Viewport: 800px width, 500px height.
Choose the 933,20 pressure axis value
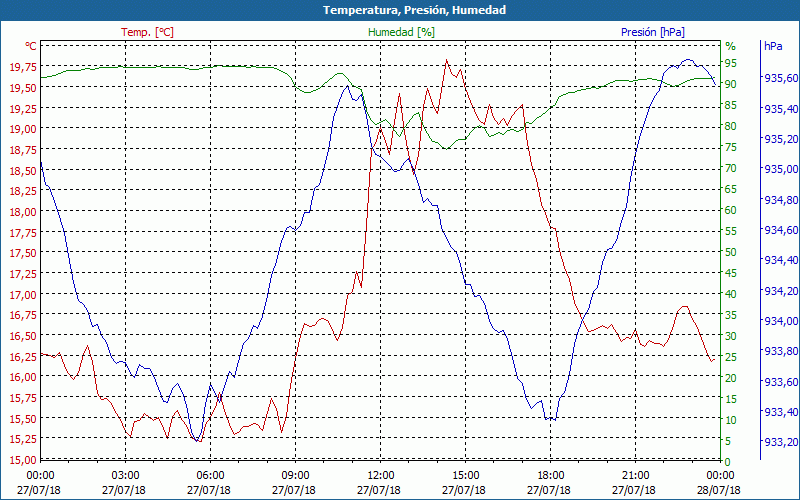[781, 441]
